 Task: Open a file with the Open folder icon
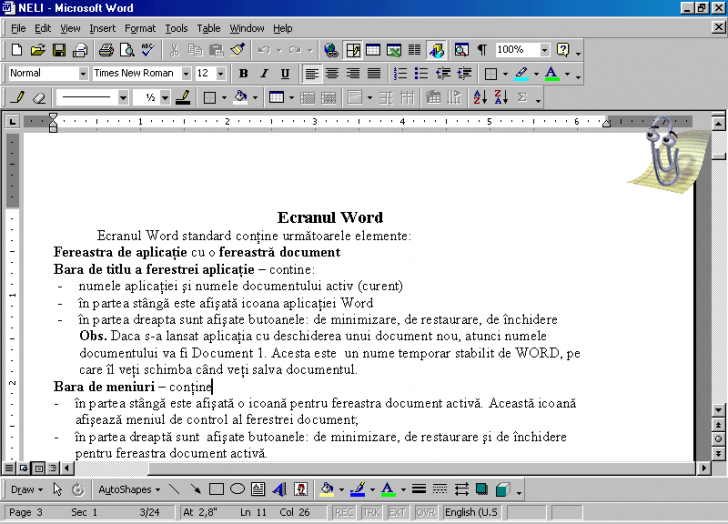coord(38,50)
